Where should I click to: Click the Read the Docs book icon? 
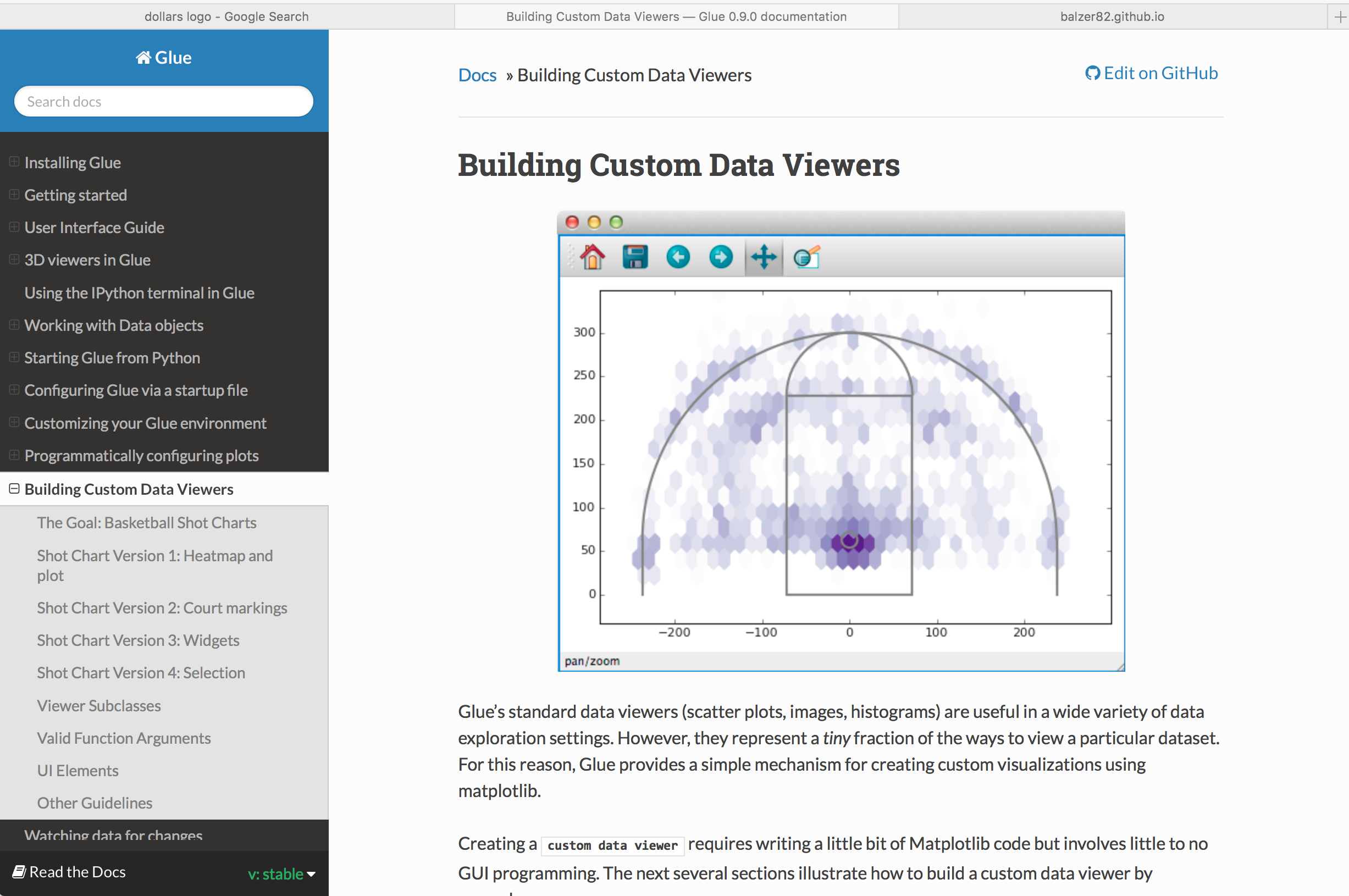point(19,871)
